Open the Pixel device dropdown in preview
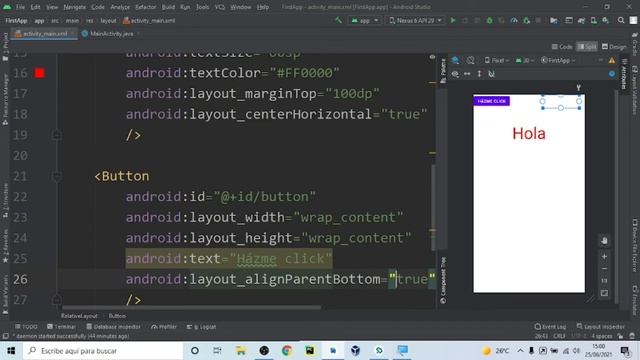The width and height of the screenshot is (640, 360). coord(497,60)
